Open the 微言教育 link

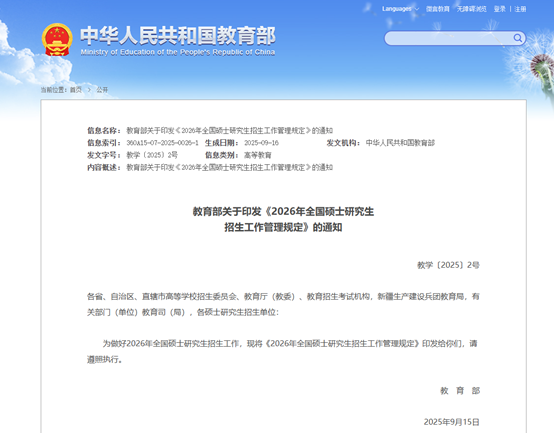438,9
